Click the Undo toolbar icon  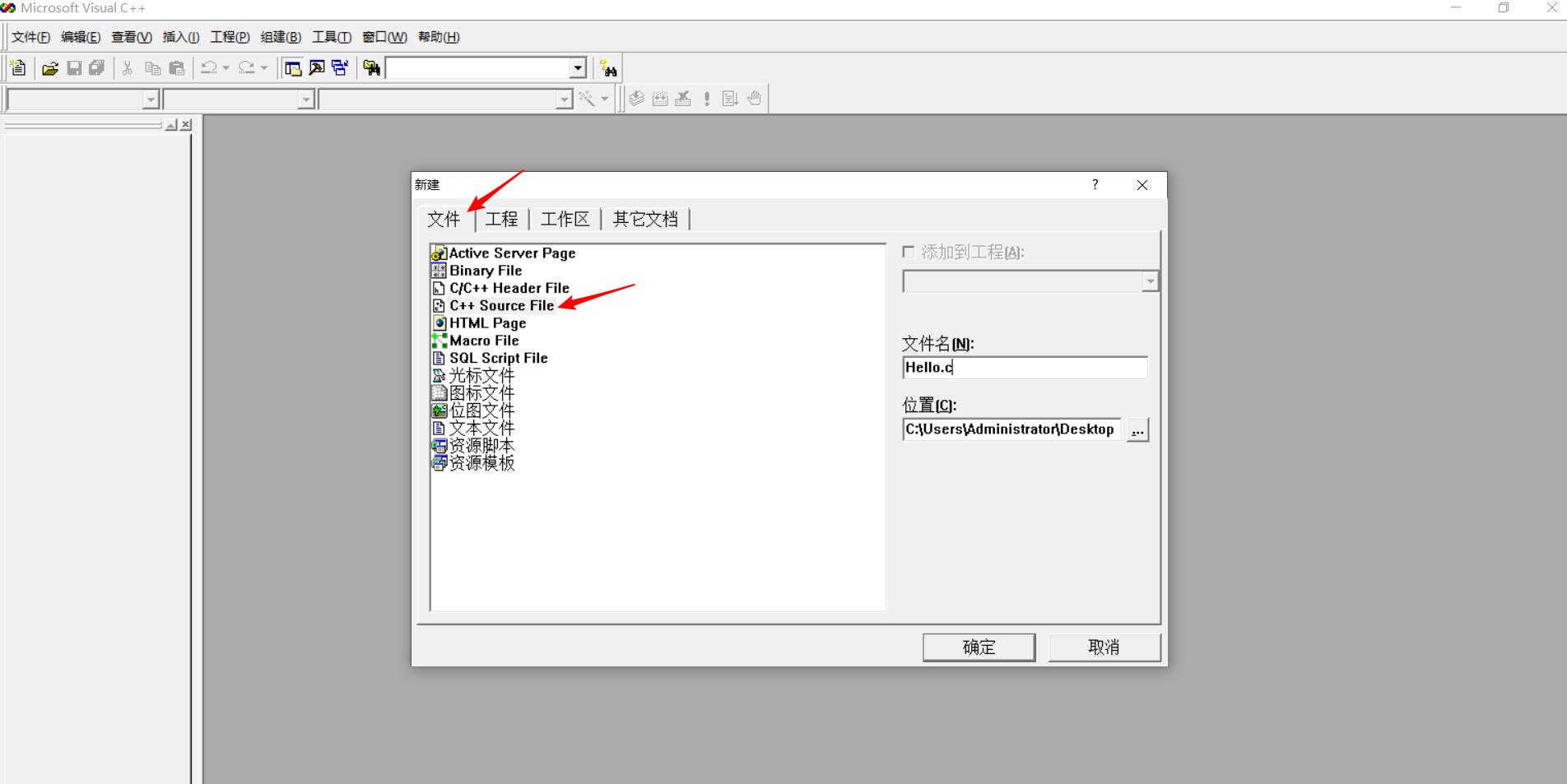point(209,67)
